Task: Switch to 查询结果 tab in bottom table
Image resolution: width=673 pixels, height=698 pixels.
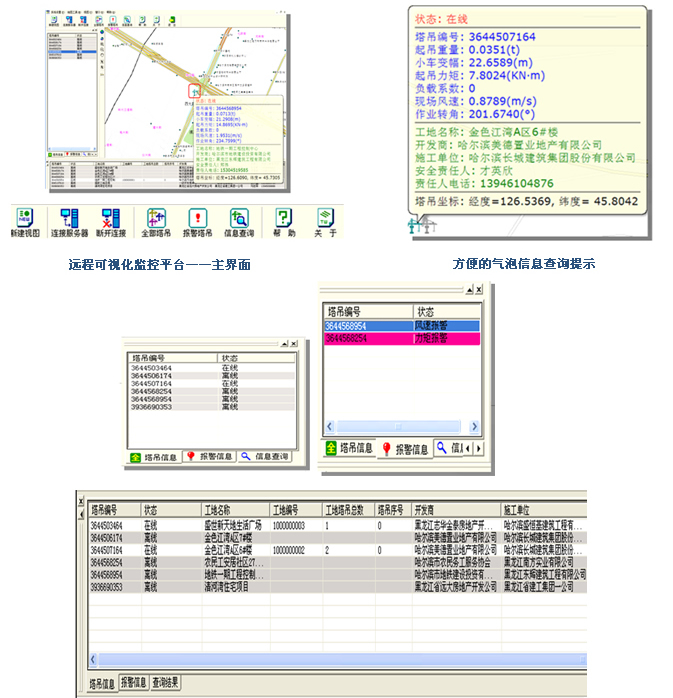Action: pos(165,682)
